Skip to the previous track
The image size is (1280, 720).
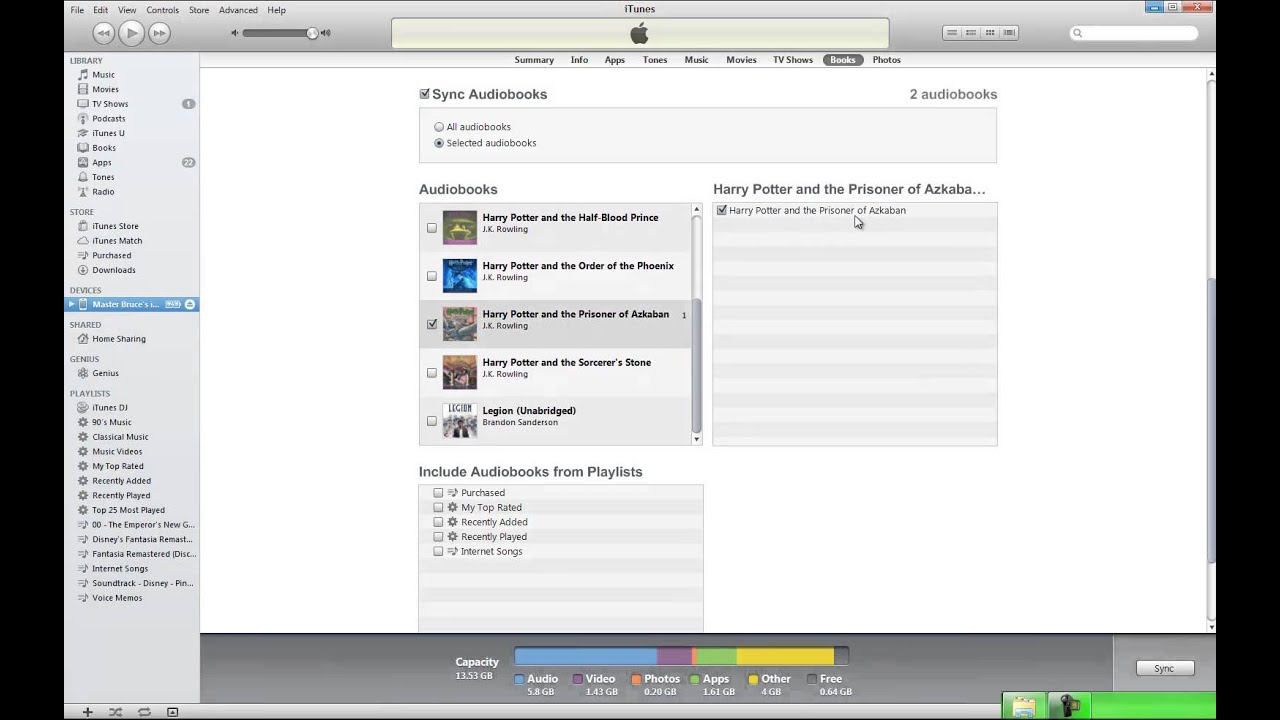tap(103, 33)
